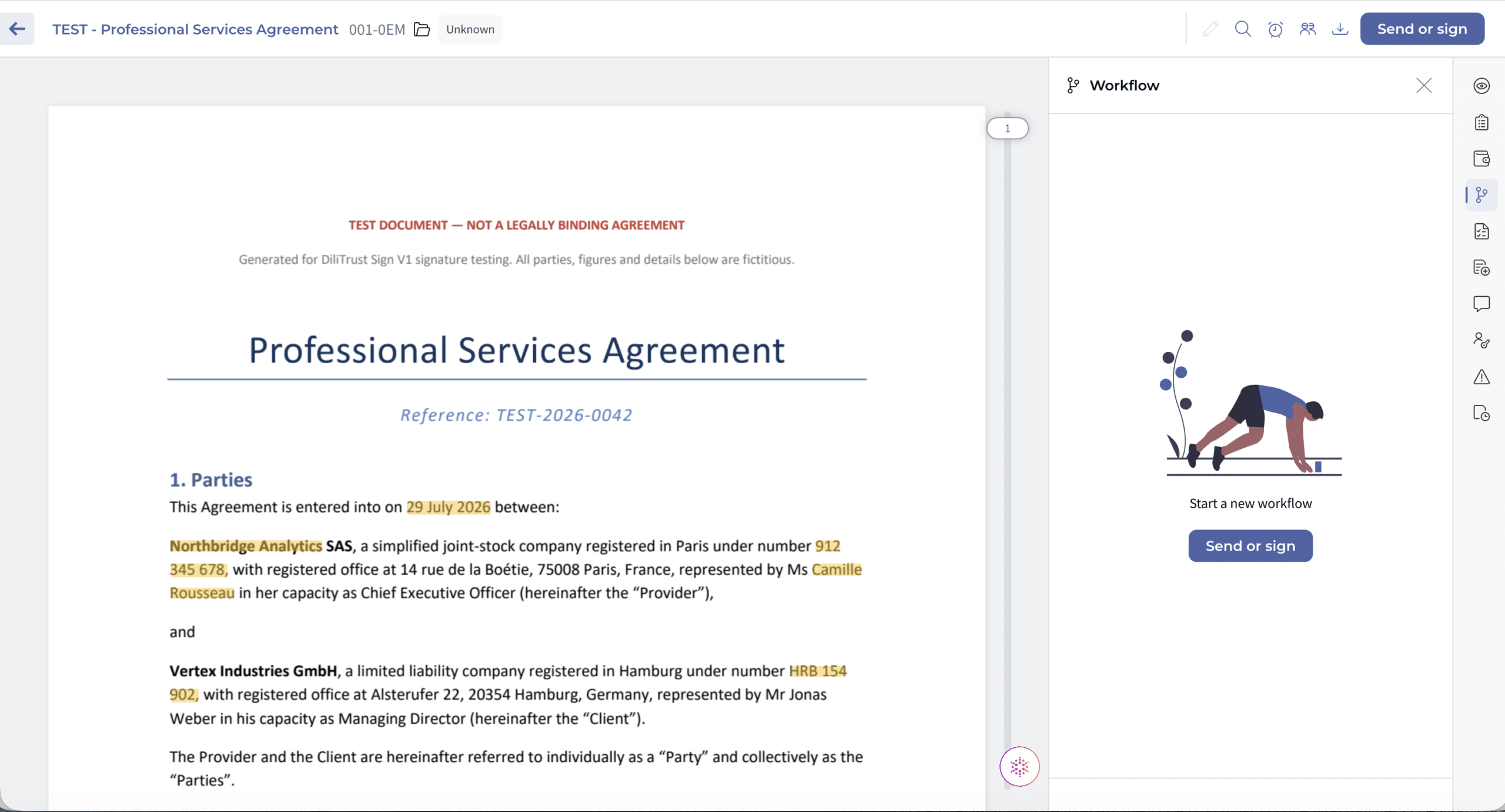
Task: Open the folder icon next to 001-0EM
Action: [x=422, y=29]
